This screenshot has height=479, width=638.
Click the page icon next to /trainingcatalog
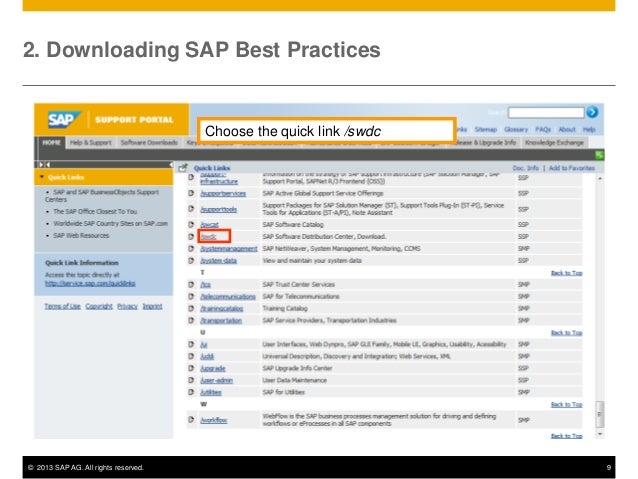[191, 308]
